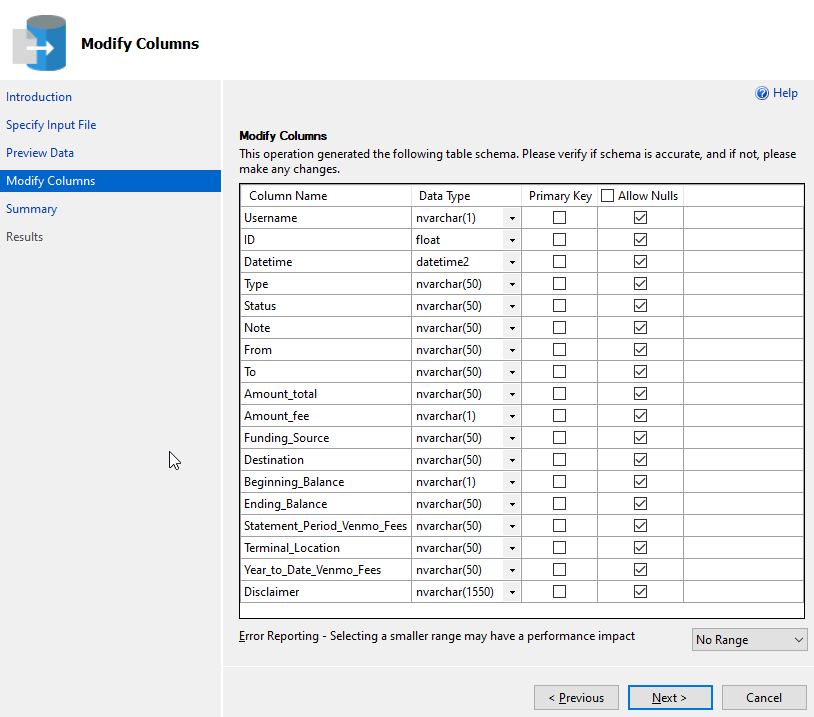Expand the data type dropdown for Amount_fee
Image resolution: width=814 pixels, height=717 pixels.
pos(512,416)
